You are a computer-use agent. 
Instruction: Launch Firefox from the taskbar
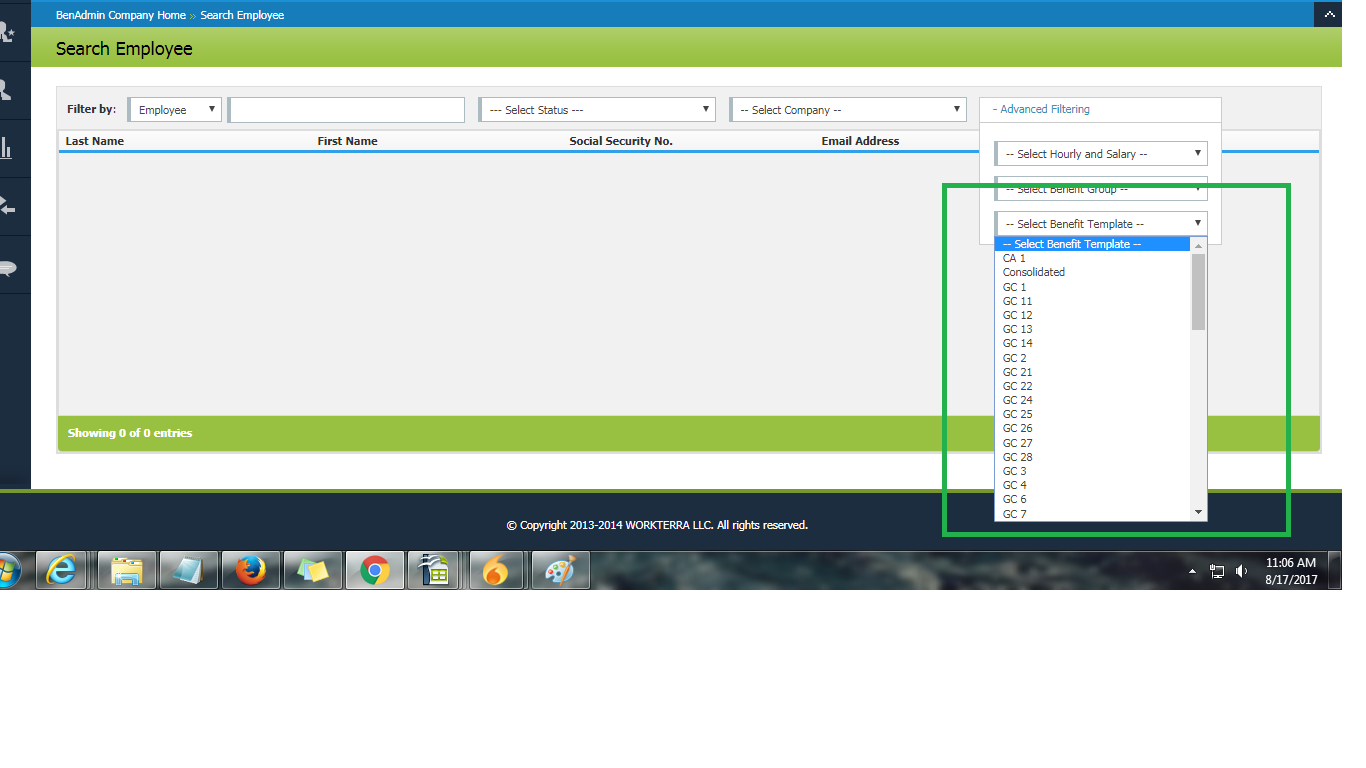251,570
